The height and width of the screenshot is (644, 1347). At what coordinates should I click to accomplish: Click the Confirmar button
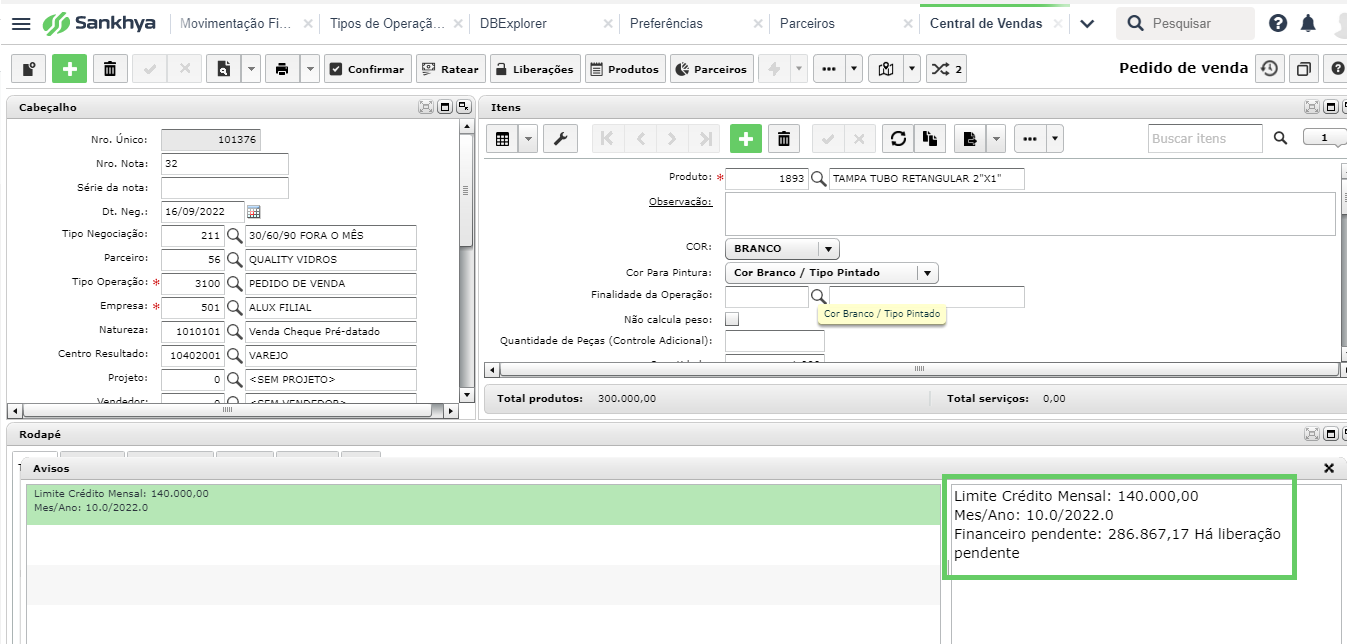367,69
